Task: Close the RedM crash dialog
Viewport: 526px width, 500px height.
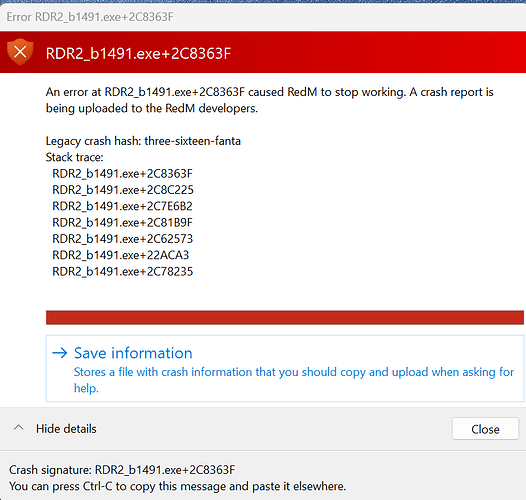Action: tap(485, 429)
